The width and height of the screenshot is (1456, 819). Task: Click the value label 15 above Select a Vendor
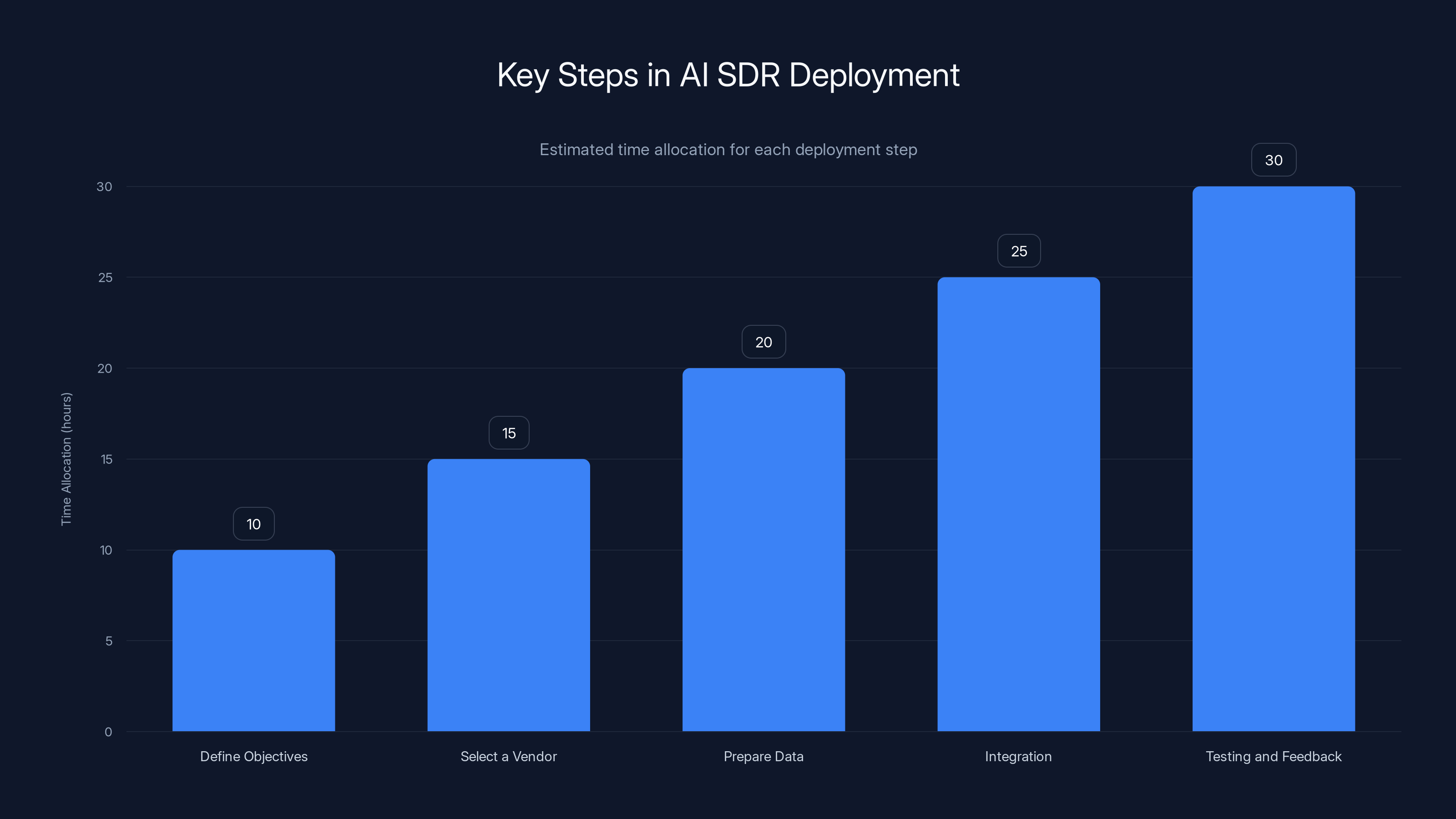click(509, 433)
